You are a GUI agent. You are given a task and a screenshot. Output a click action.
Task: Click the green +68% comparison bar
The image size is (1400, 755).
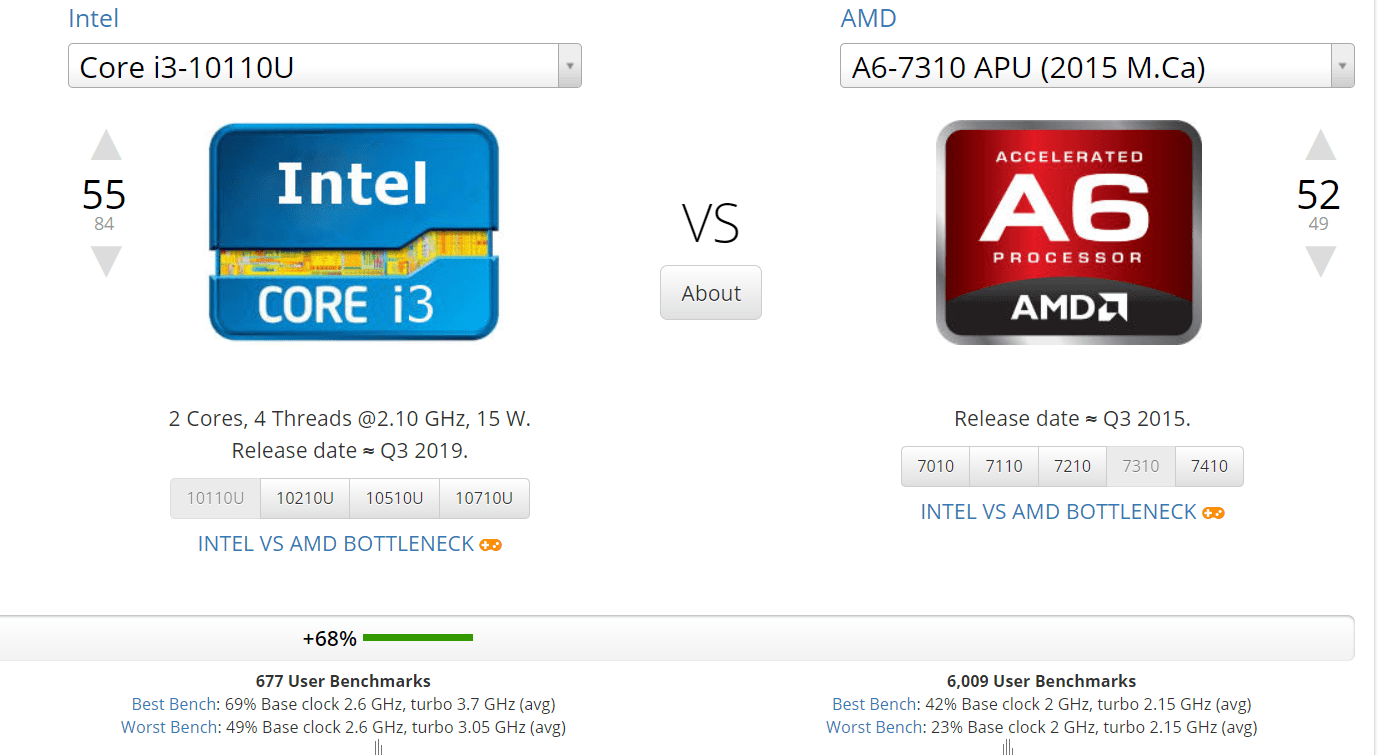pyautogui.click(x=418, y=637)
